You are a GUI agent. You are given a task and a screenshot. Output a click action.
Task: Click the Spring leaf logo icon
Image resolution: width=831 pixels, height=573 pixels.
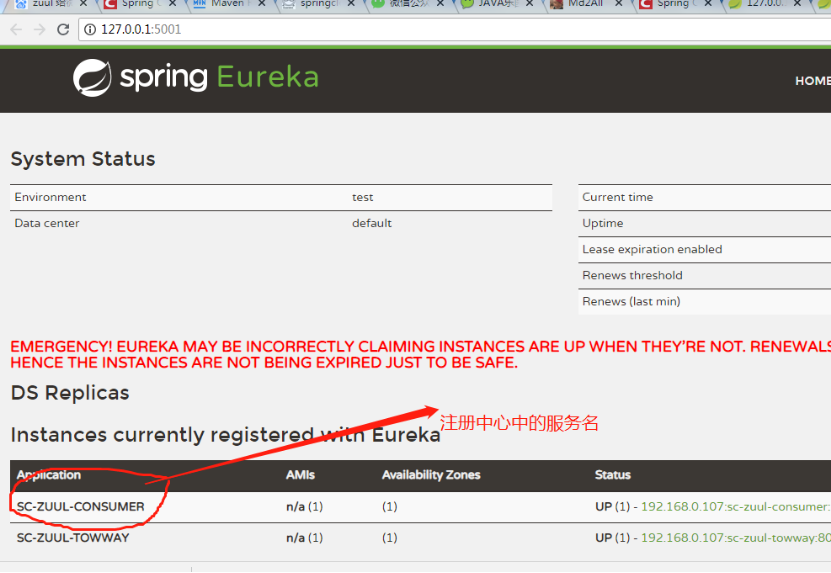click(x=92, y=78)
